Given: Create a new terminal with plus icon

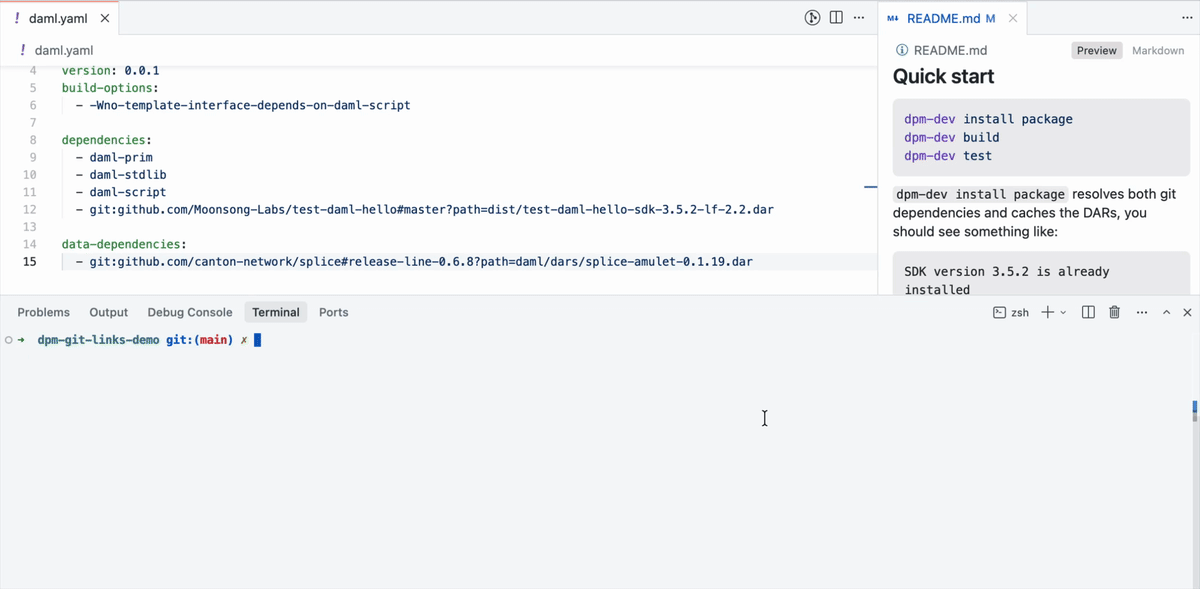Looking at the screenshot, I should (1047, 312).
